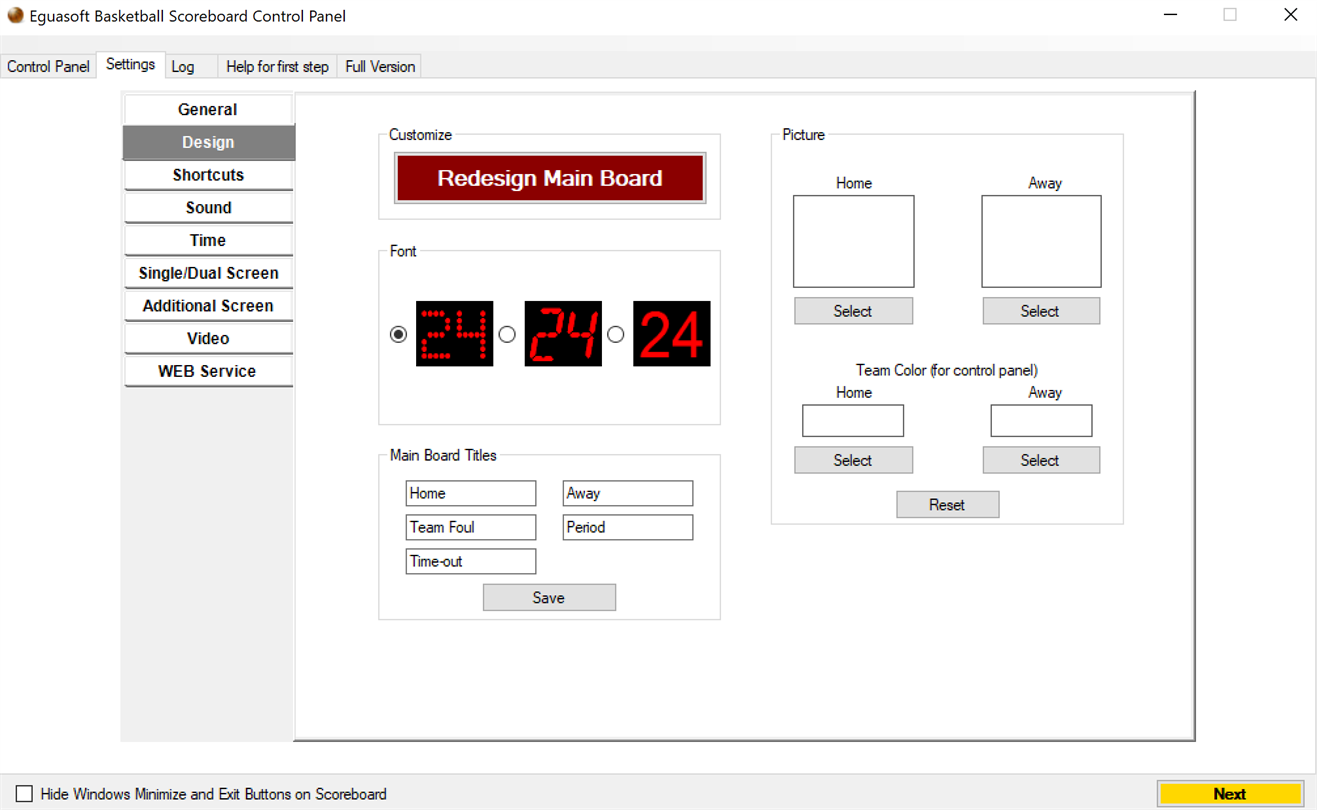Toggle Hide Windows Minimize and Exit Buttons checkbox
1317x810 pixels.
(x=24, y=794)
